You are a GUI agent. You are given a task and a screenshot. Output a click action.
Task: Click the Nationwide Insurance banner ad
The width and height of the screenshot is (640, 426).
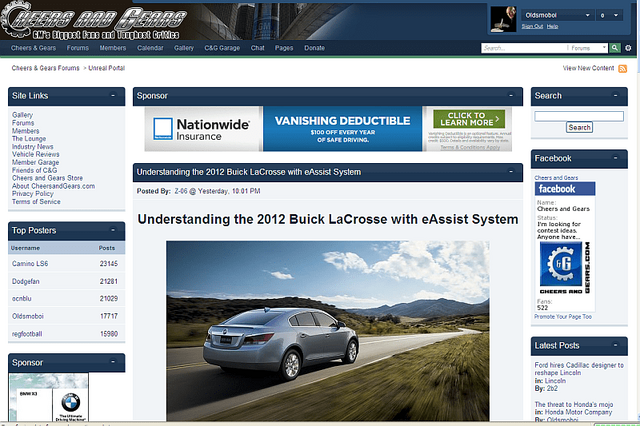(328, 129)
